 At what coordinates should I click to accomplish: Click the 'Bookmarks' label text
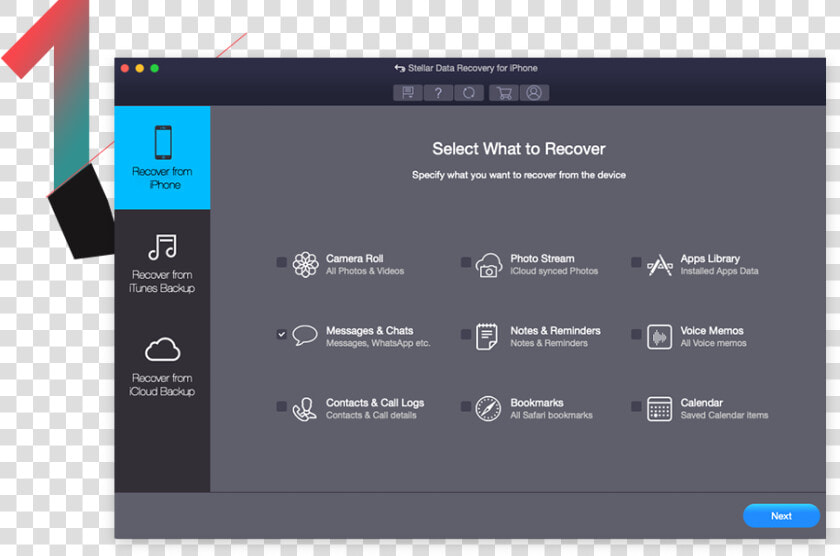537,402
